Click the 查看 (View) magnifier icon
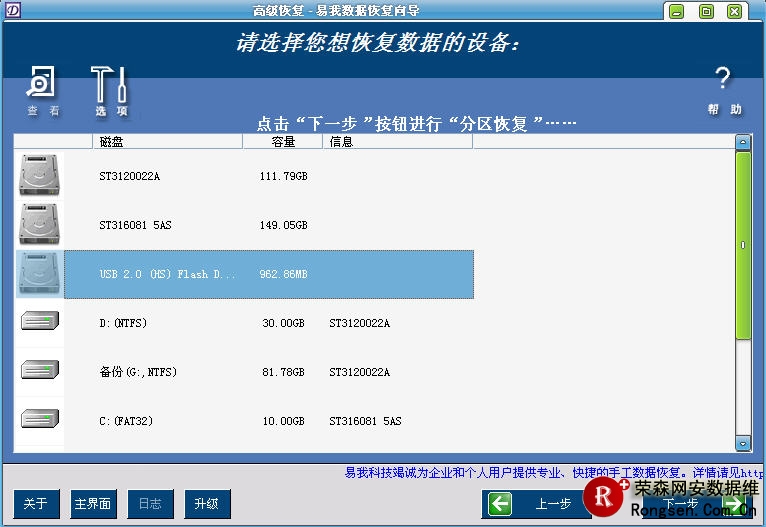The image size is (766, 527). (x=42, y=84)
